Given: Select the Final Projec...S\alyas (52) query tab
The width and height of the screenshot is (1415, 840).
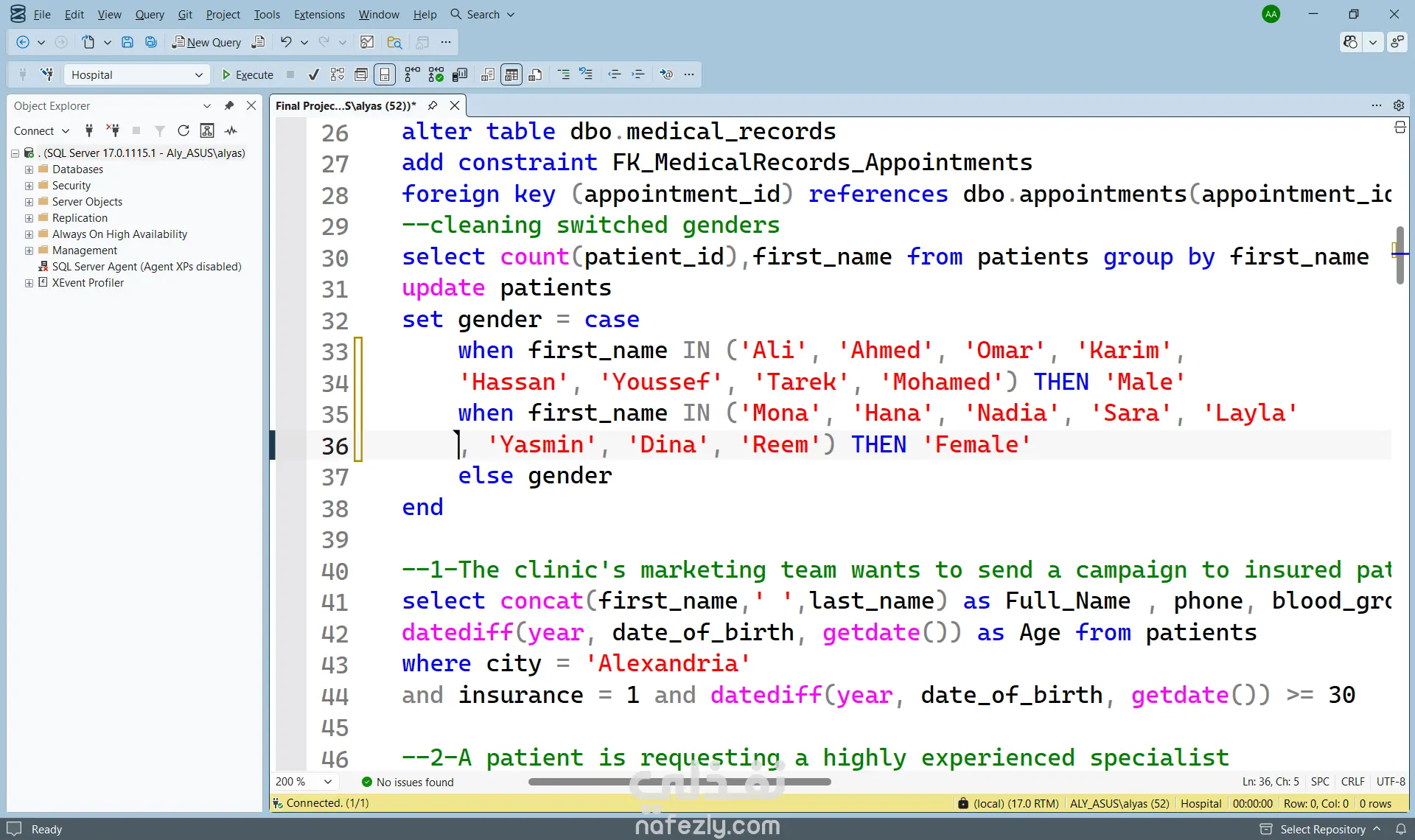Looking at the screenshot, I should coord(346,105).
